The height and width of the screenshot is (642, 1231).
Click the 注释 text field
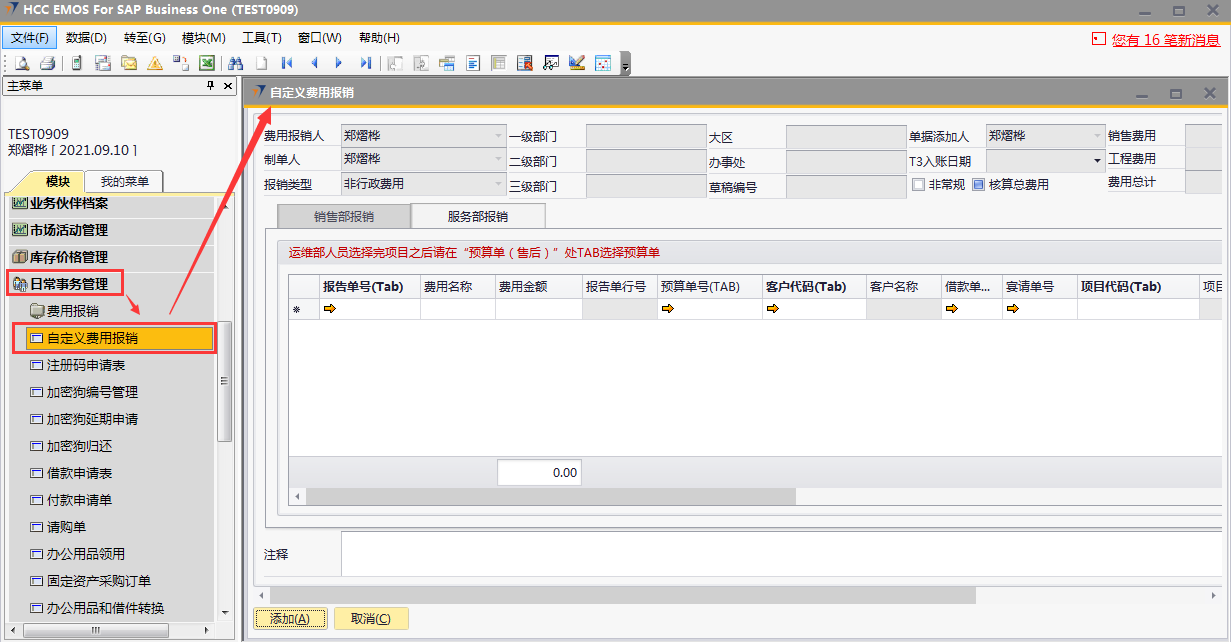[780, 554]
